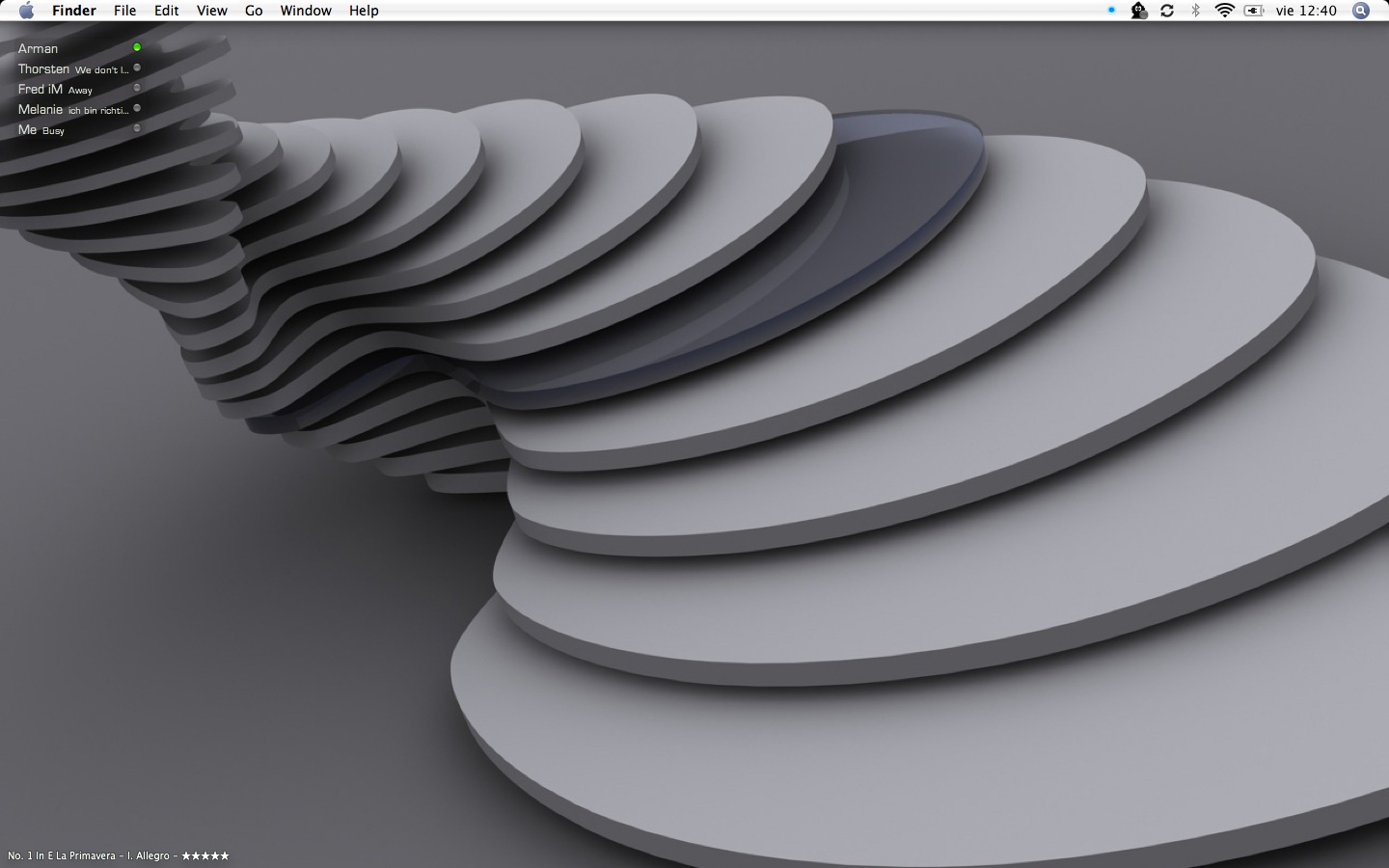Open the Bluetooth status menu
Screen dimensions: 1389x868
1195,11
